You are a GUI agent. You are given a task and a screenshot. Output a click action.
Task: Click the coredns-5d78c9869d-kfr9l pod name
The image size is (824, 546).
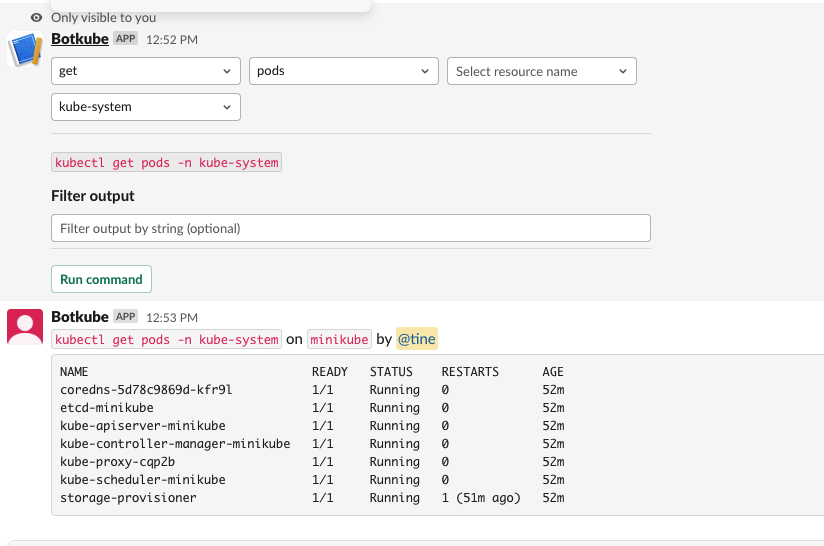coord(146,390)
